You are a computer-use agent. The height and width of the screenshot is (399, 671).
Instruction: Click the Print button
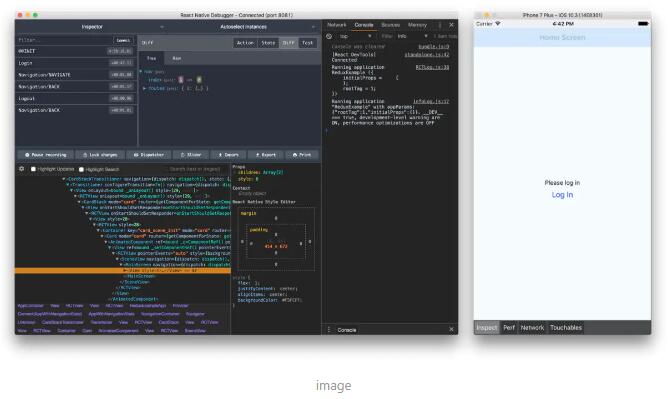coord(302,155)
